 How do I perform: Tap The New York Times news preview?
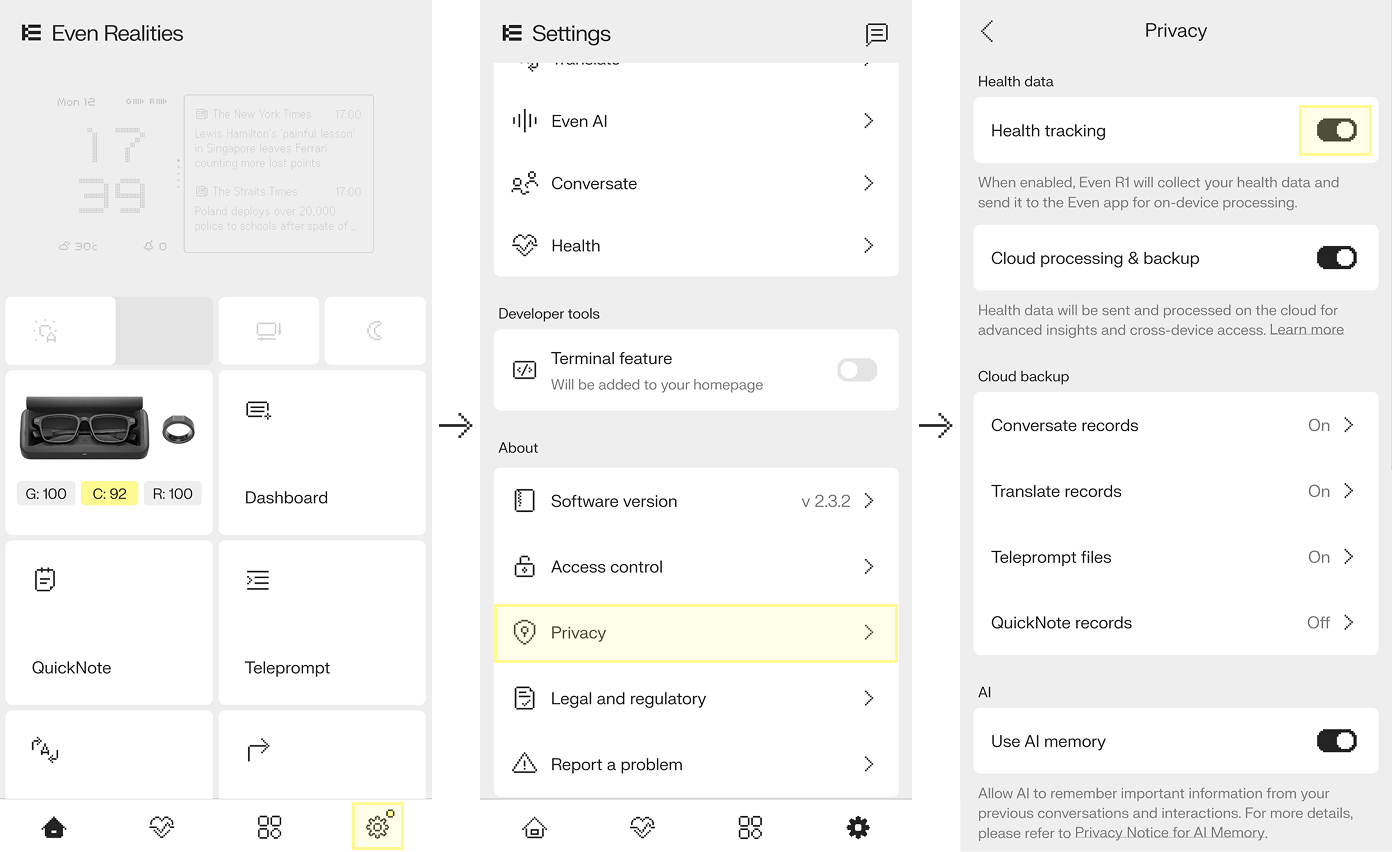click(279, 138)
